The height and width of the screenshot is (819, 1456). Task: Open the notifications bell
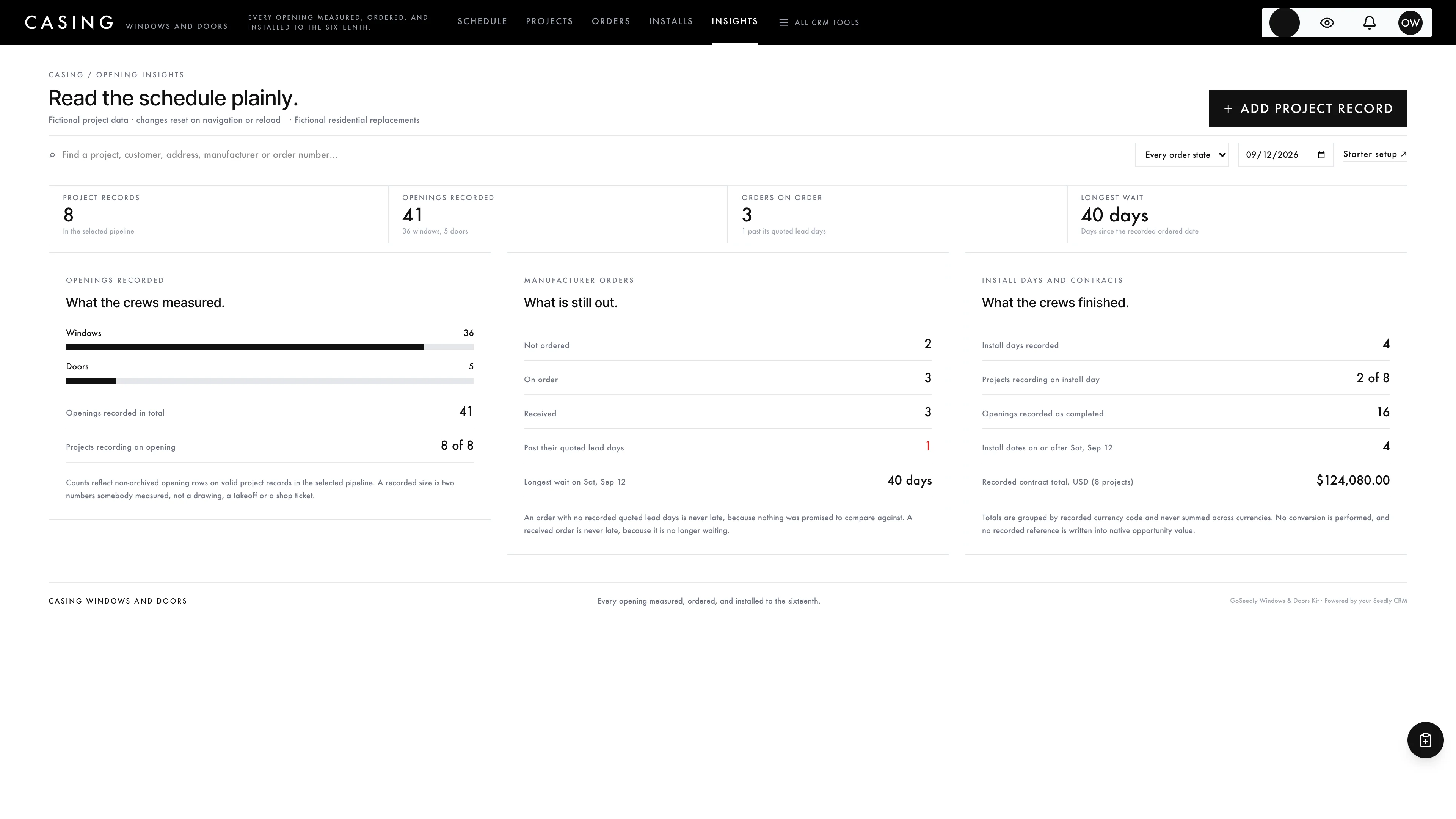pos(1369,23)
